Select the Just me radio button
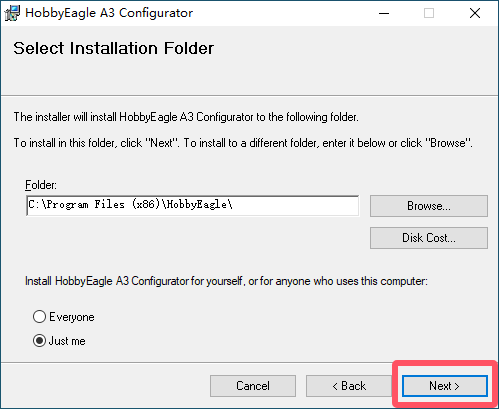This screenshot has width=499, height=409. pyautogui.click(x=39, y=341)
